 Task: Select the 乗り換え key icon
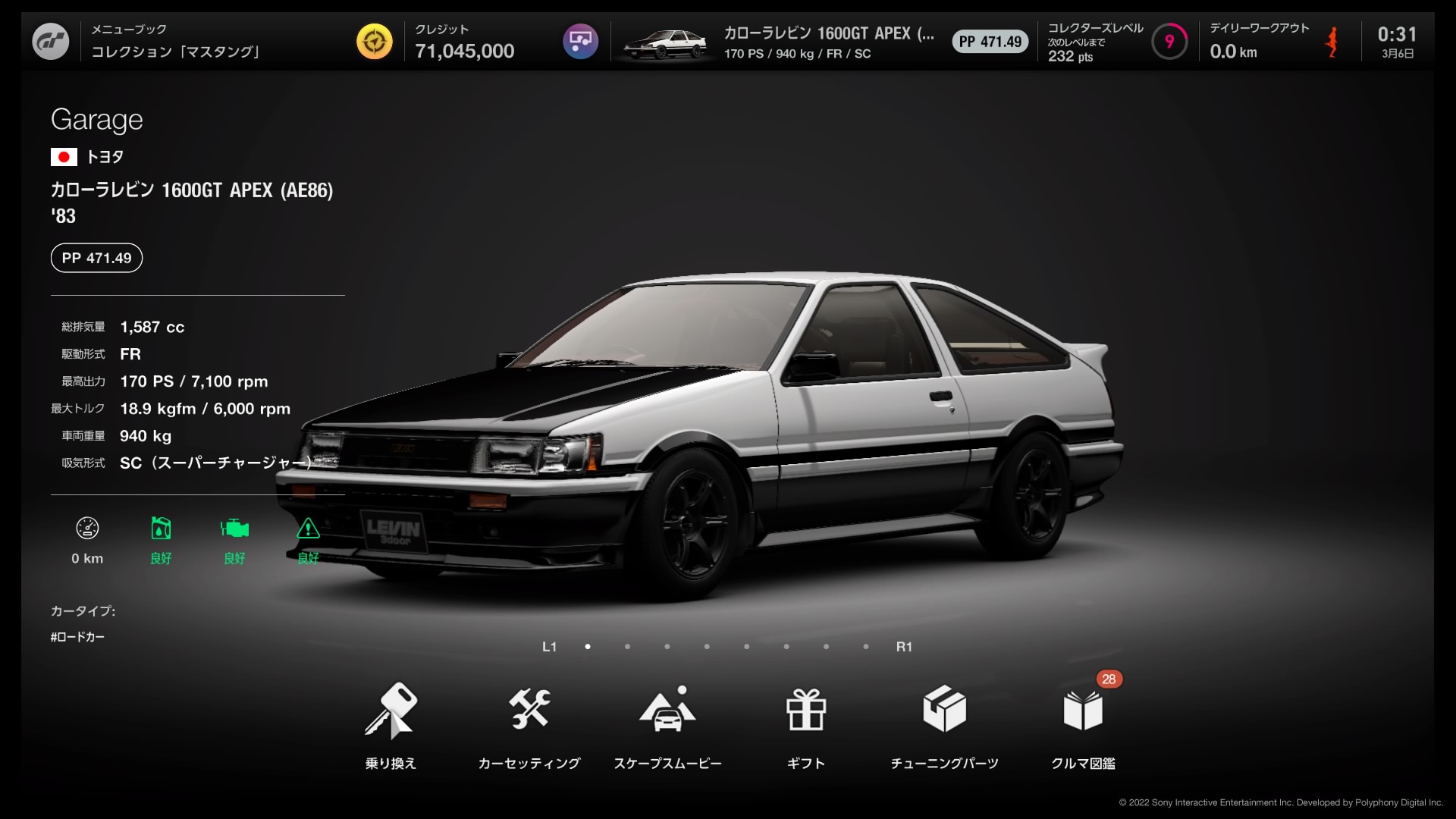tap(391, 711)
